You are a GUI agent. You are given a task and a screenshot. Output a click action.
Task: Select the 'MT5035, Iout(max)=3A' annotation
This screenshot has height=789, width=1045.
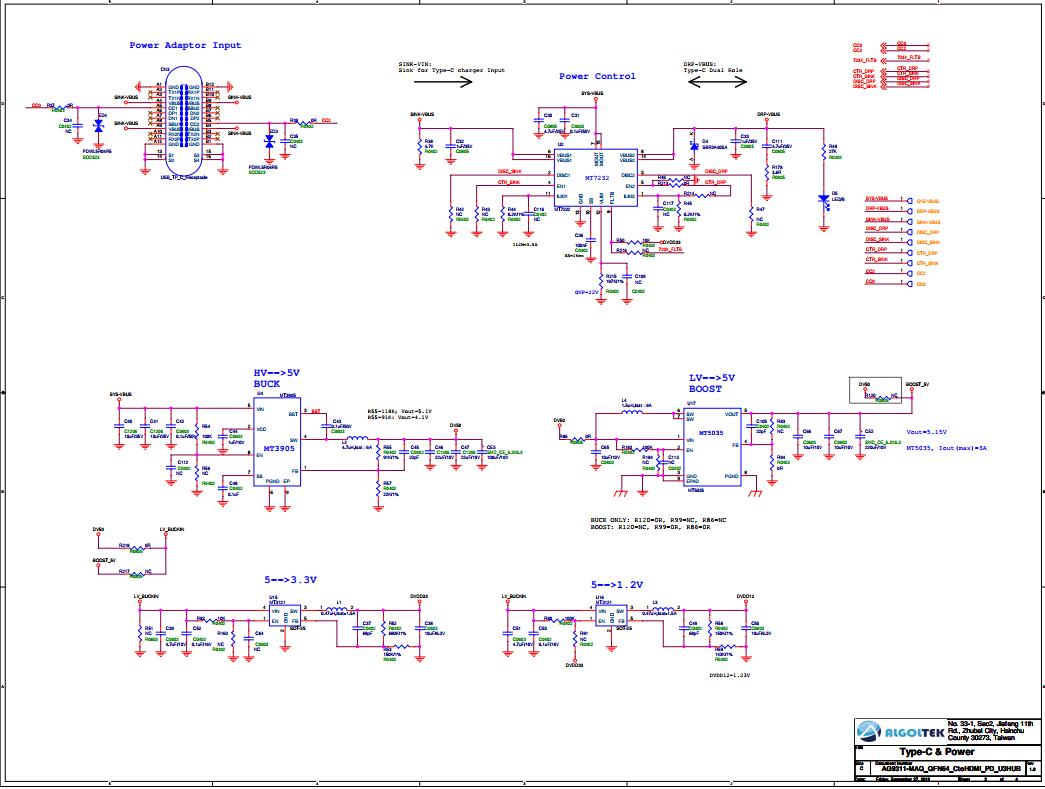click(x=946, y=448)
